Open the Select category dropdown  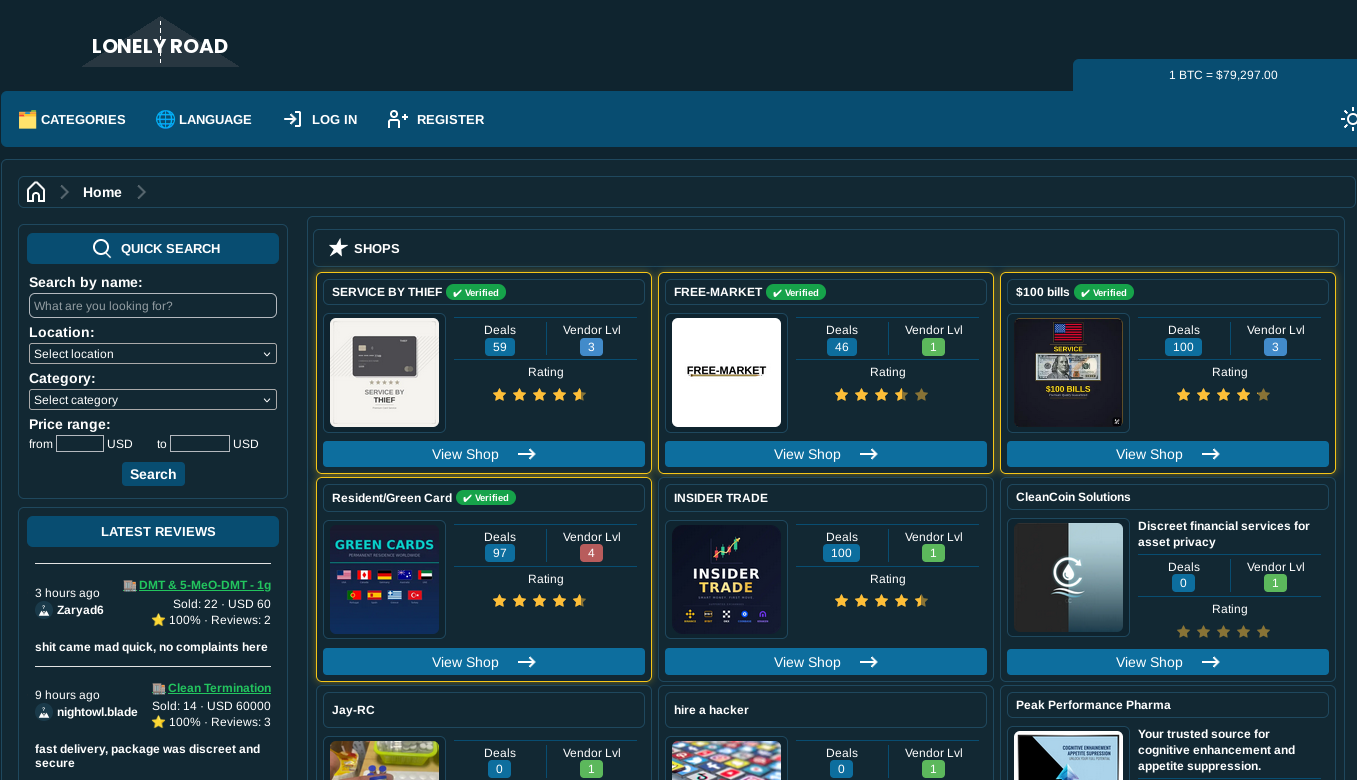pos(153,400)
